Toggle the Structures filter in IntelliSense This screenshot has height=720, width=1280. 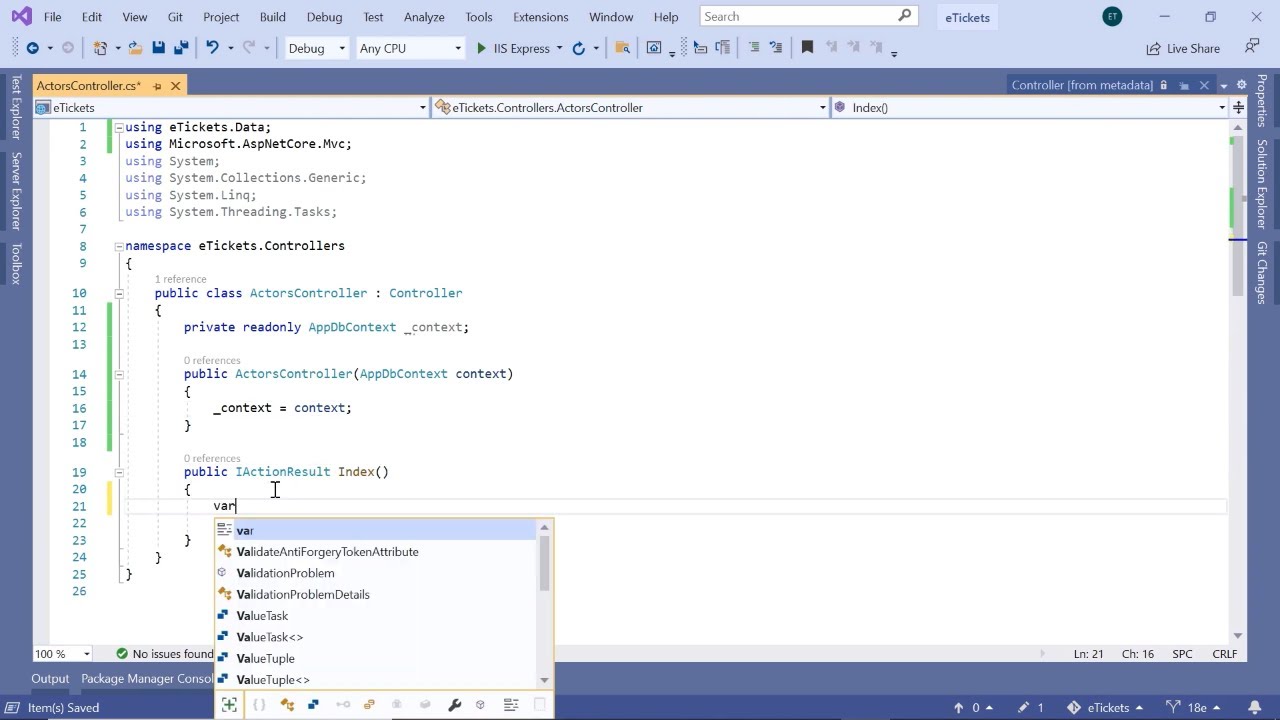pyautogui.click(x=313, y=705)
